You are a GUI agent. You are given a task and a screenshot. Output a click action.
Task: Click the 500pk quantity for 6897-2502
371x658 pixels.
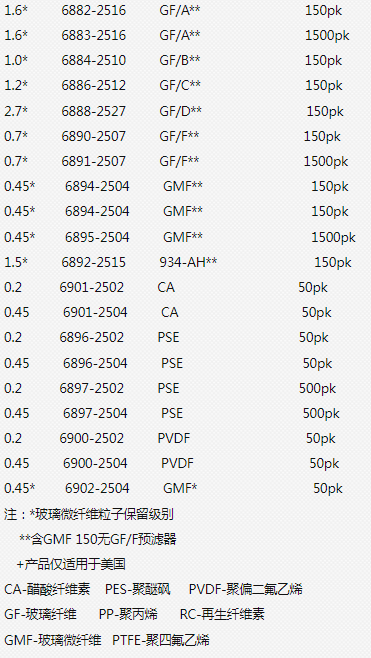pyautogui.click(x=317, y=389)
